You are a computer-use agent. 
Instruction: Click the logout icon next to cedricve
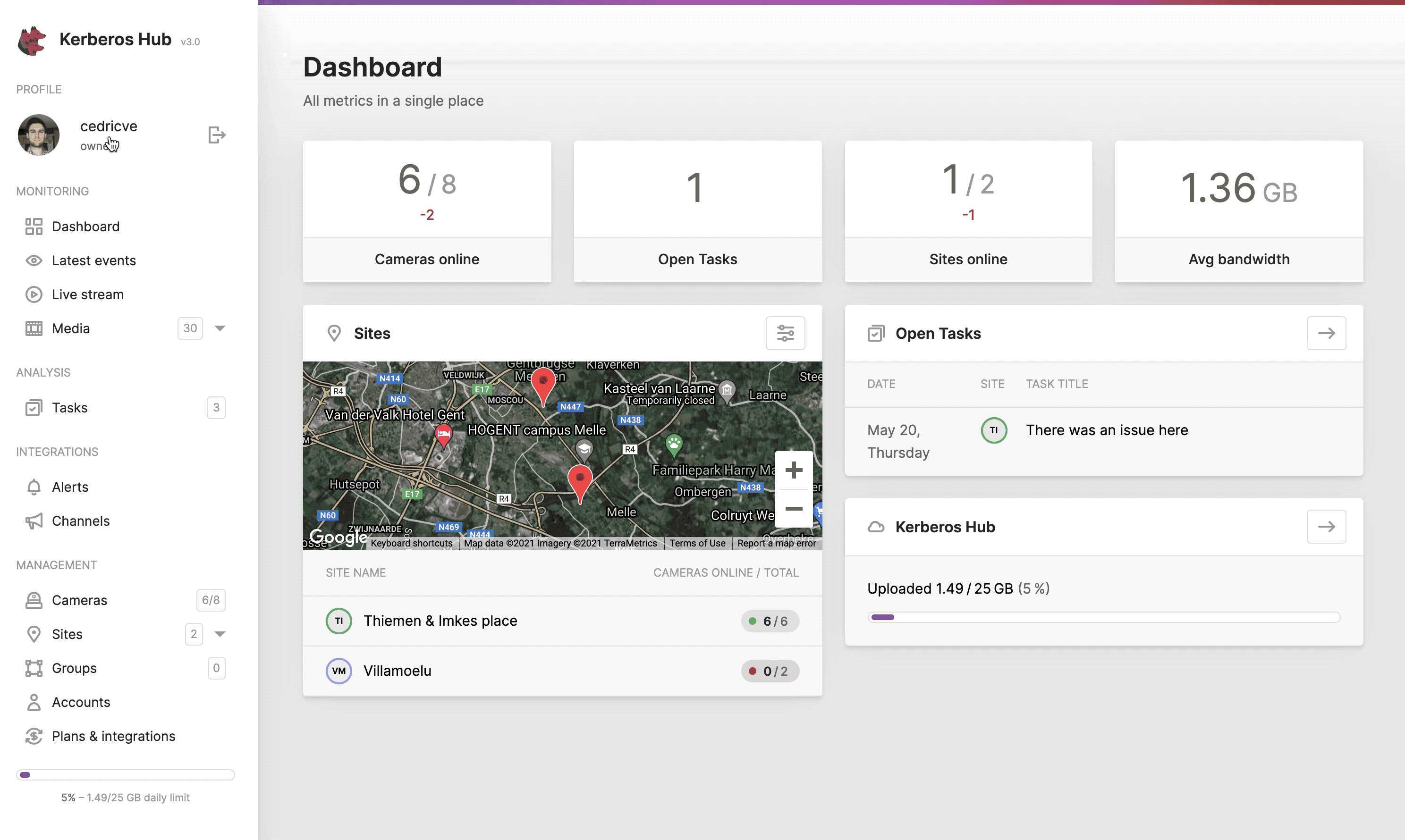[216, 134]
